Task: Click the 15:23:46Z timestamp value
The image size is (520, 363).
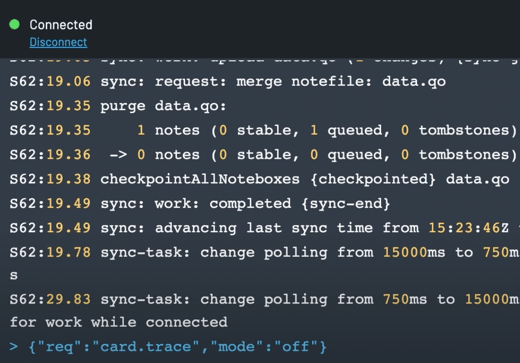Action: [x=469, y=228]
